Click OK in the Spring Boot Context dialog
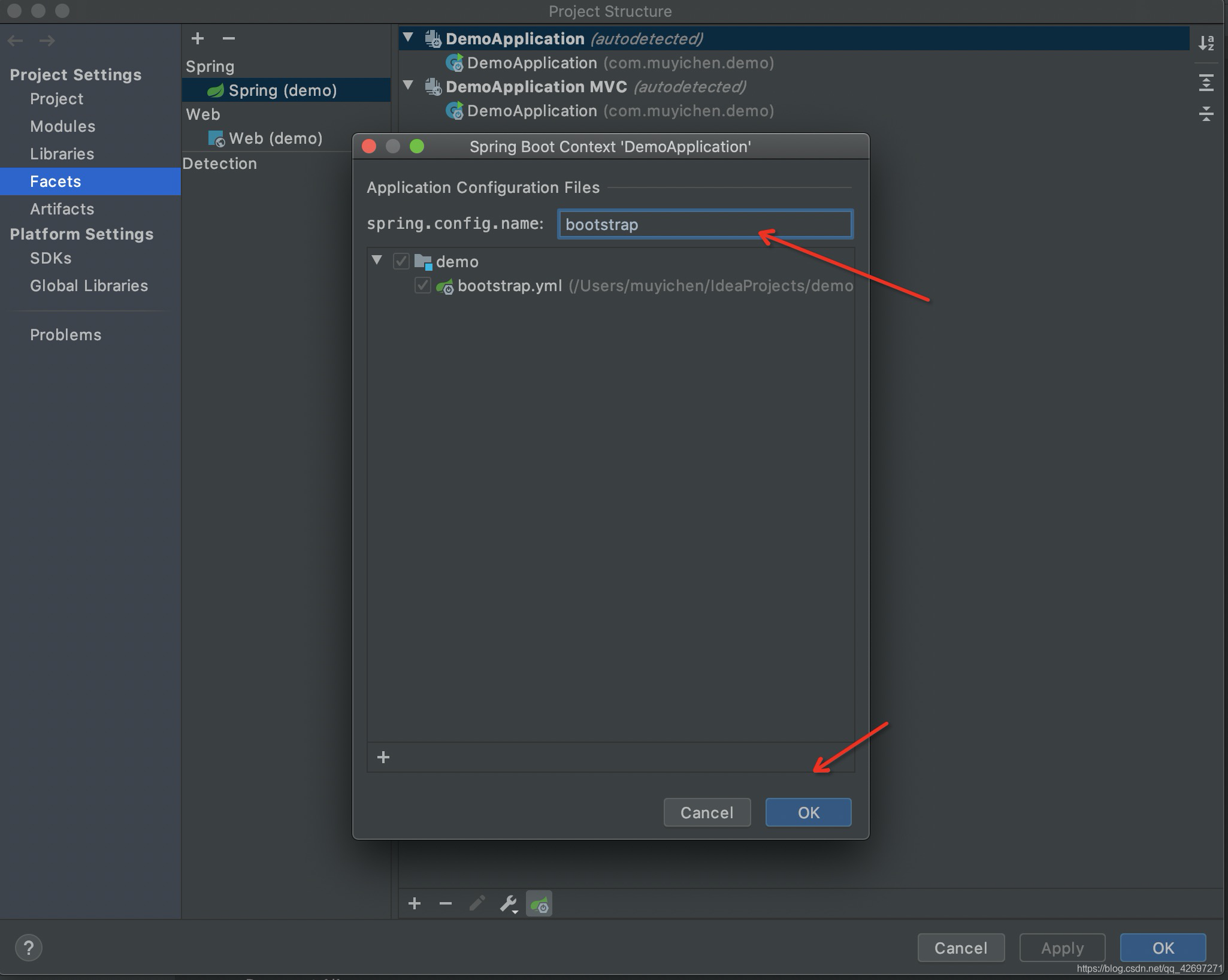1228x980 pixels. [808, 812]
